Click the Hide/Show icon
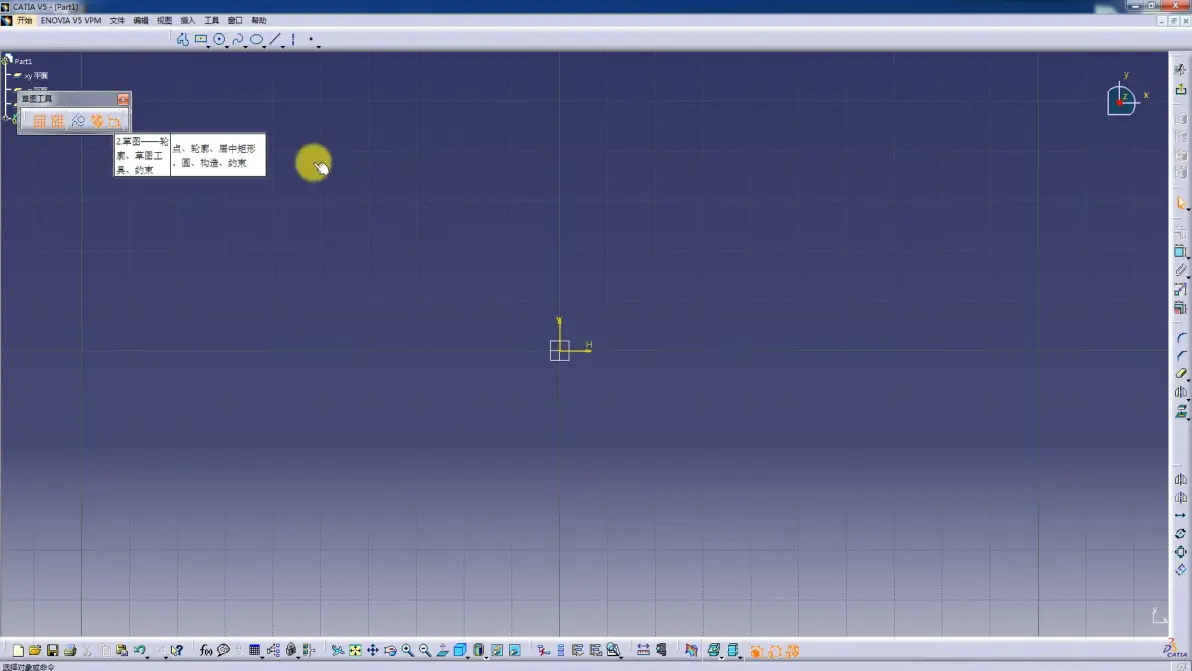 pyautogui.click(x=496, y=650)
